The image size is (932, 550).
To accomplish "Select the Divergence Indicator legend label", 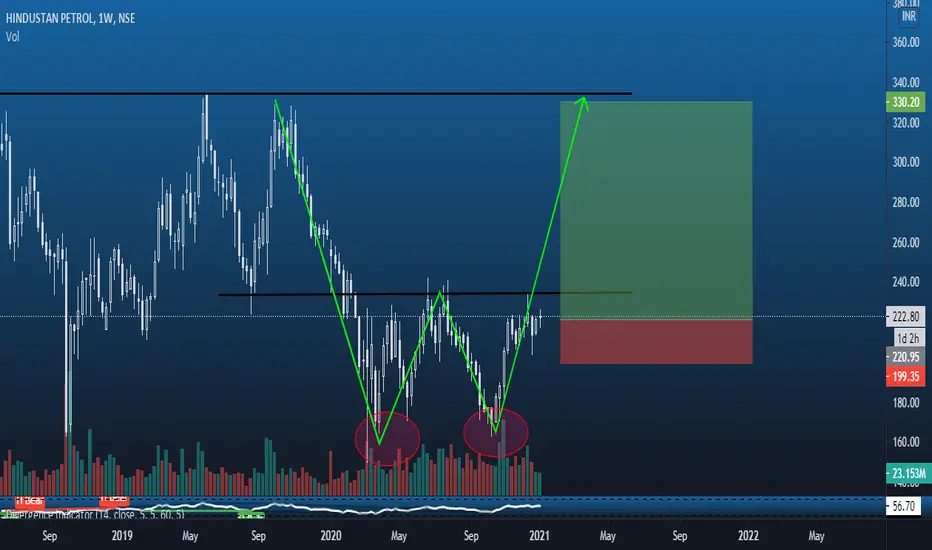I will 95,514.
